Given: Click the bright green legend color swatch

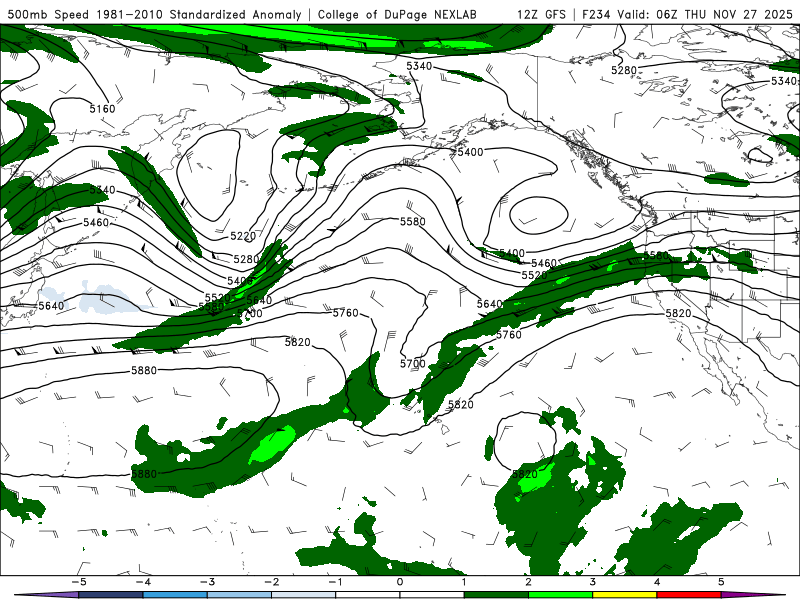Looking at the screenshot, I should tap(560, 595).
